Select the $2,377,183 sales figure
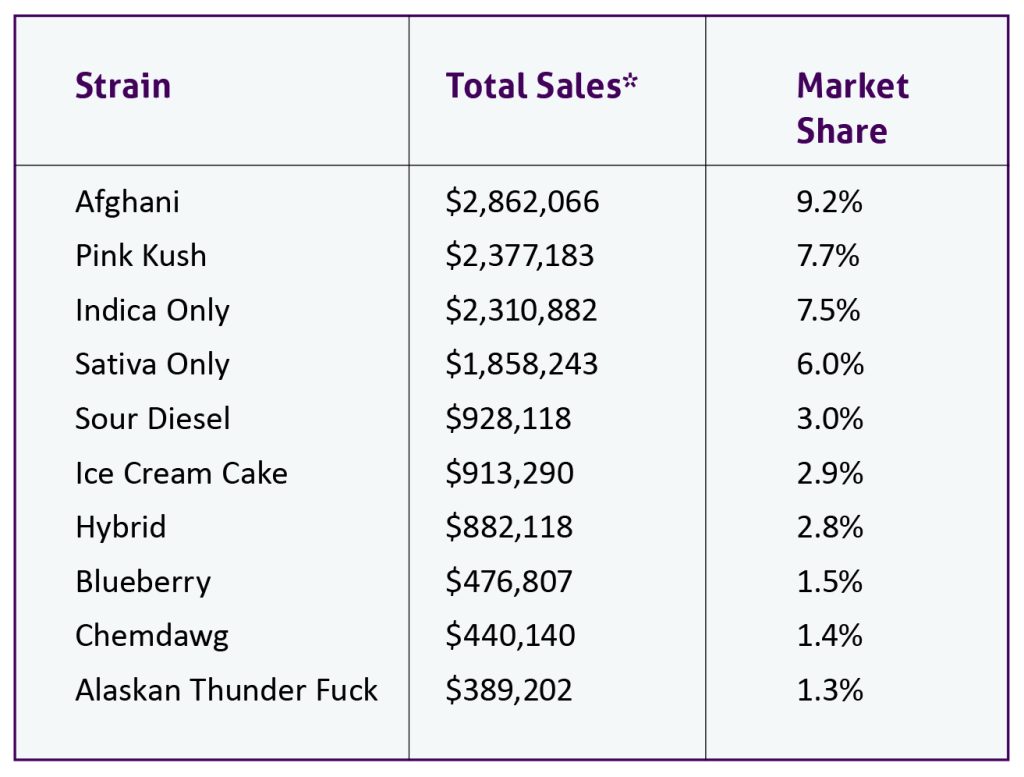Image resolution: width=1024 pixels, height=777 pixels. 520,256
